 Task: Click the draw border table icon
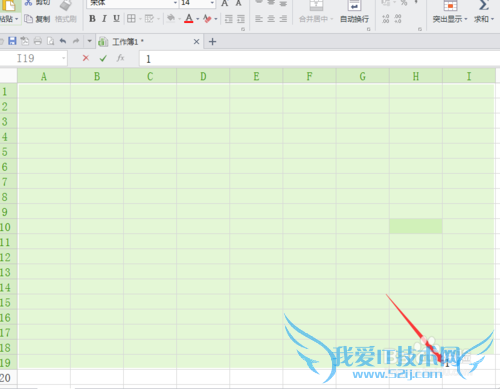(x=149, y=19)
